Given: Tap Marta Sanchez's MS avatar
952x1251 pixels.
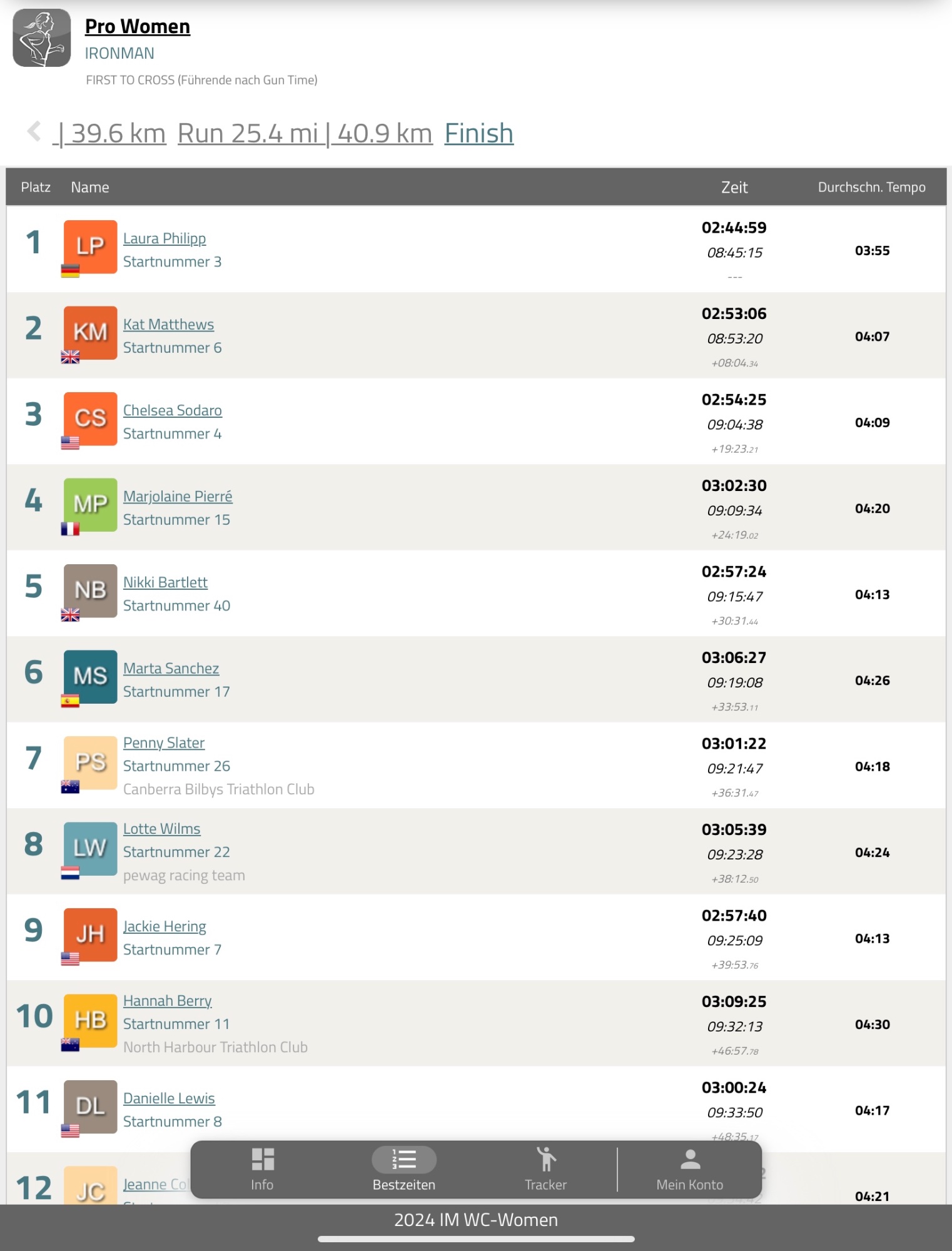Looking at the screenshot, I should (90, 677).
